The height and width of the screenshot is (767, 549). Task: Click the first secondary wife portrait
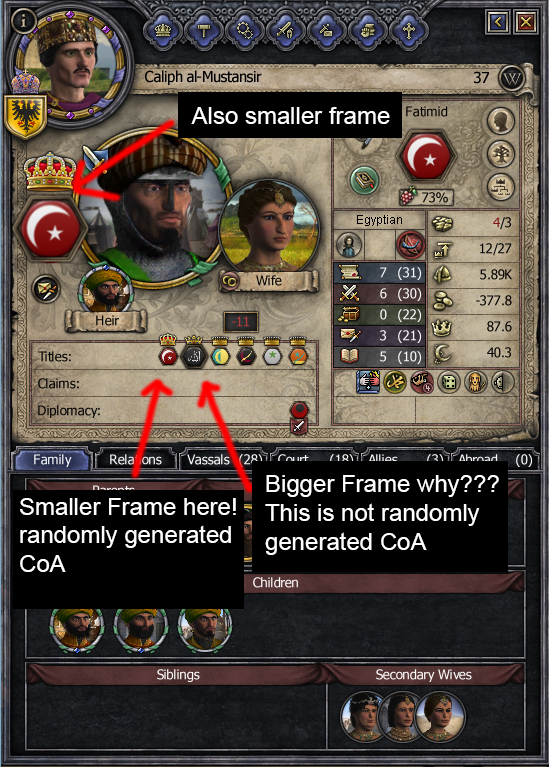point(363,716)
